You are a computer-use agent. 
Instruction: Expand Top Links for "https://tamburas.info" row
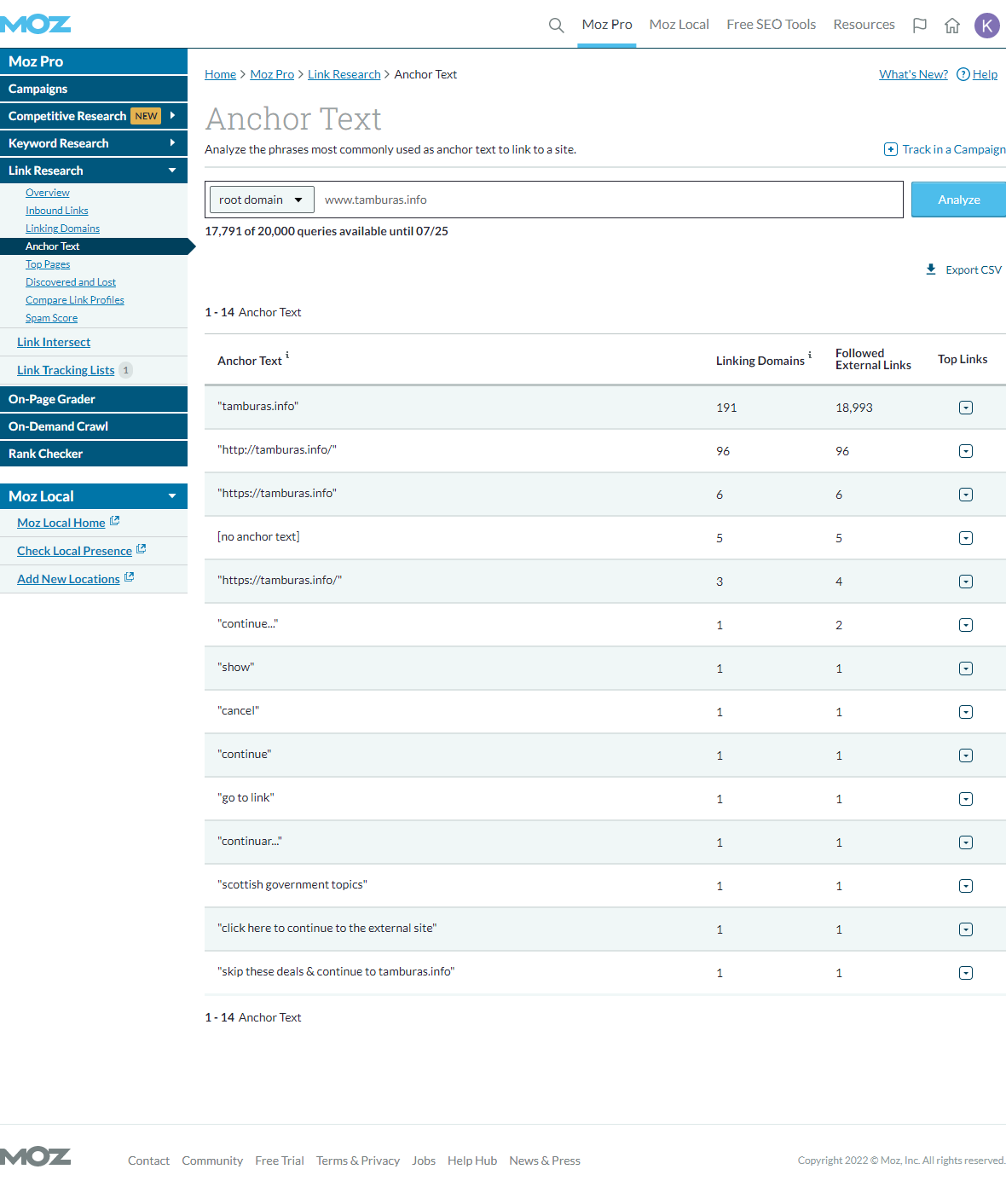[966, 495]
